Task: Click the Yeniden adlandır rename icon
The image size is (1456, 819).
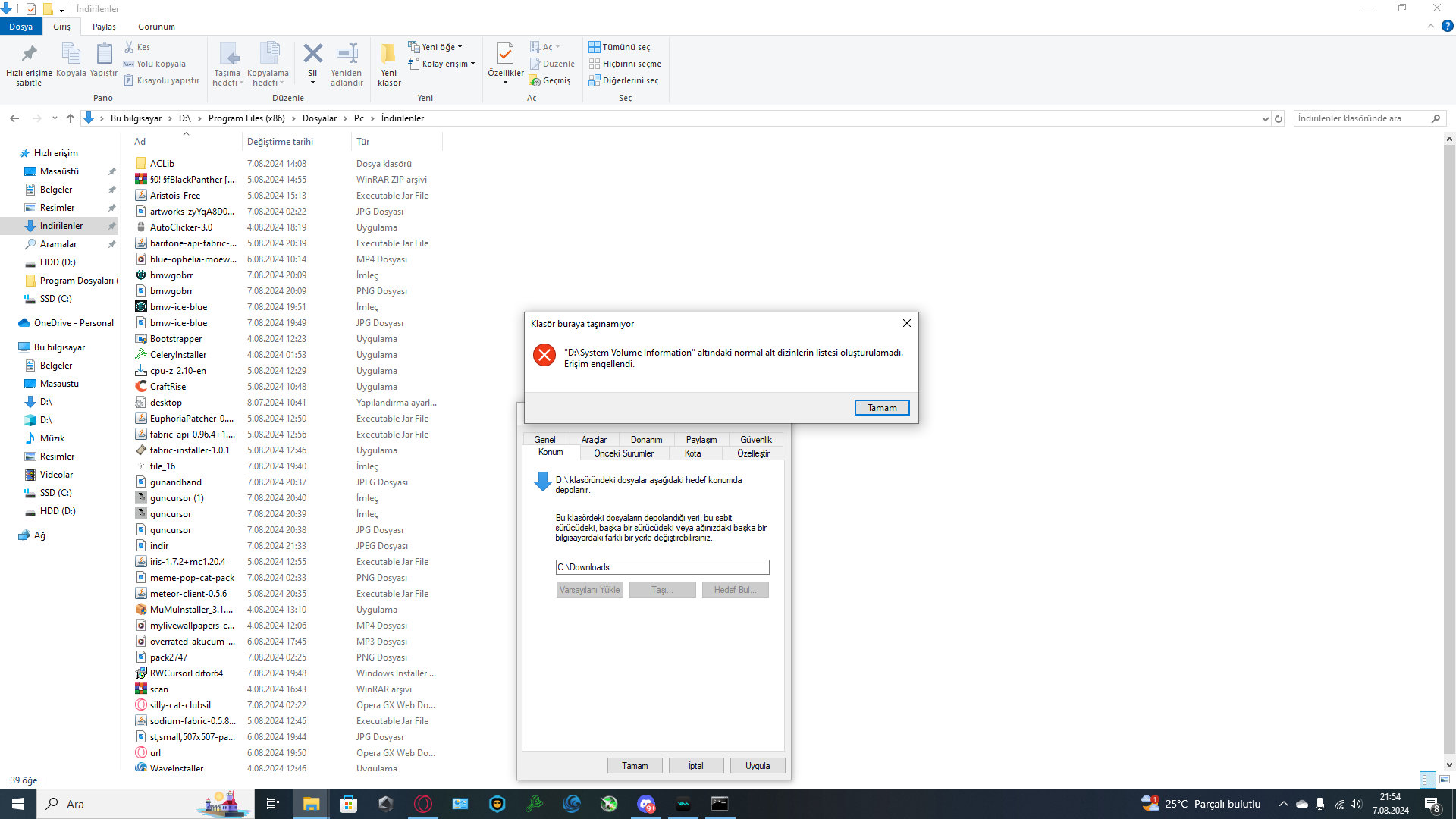Action: coord(347,55)
